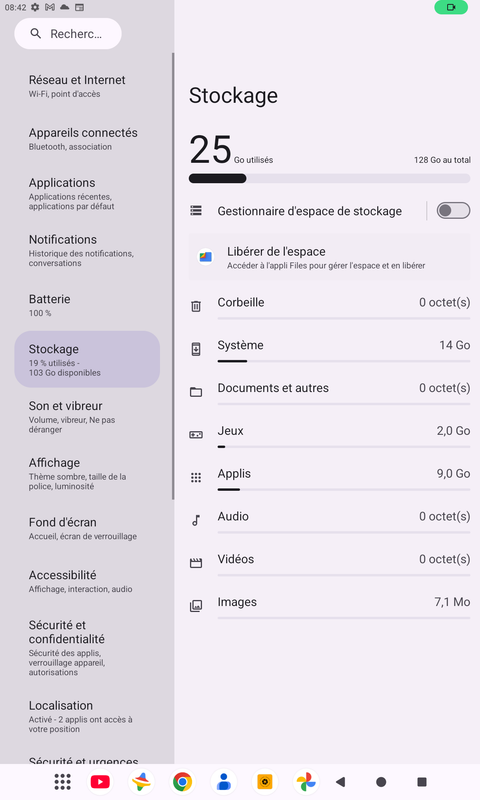Click the settings search field
Screen dimensions: 480x800
click(x=68, y=34)
